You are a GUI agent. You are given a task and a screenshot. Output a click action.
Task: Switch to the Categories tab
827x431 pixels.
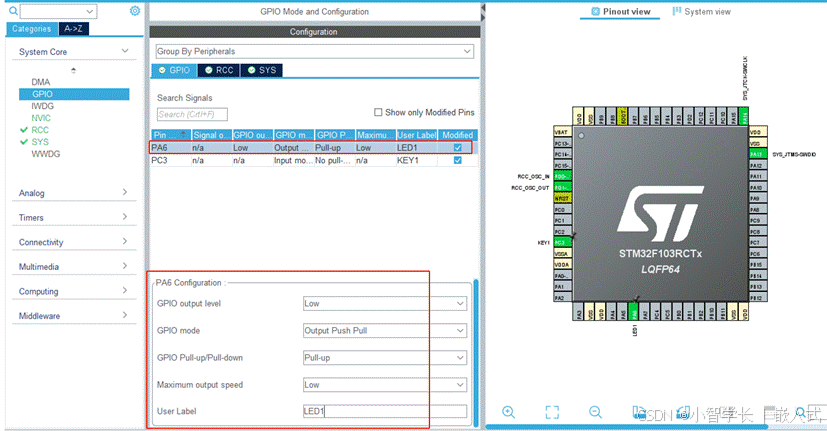32,28
